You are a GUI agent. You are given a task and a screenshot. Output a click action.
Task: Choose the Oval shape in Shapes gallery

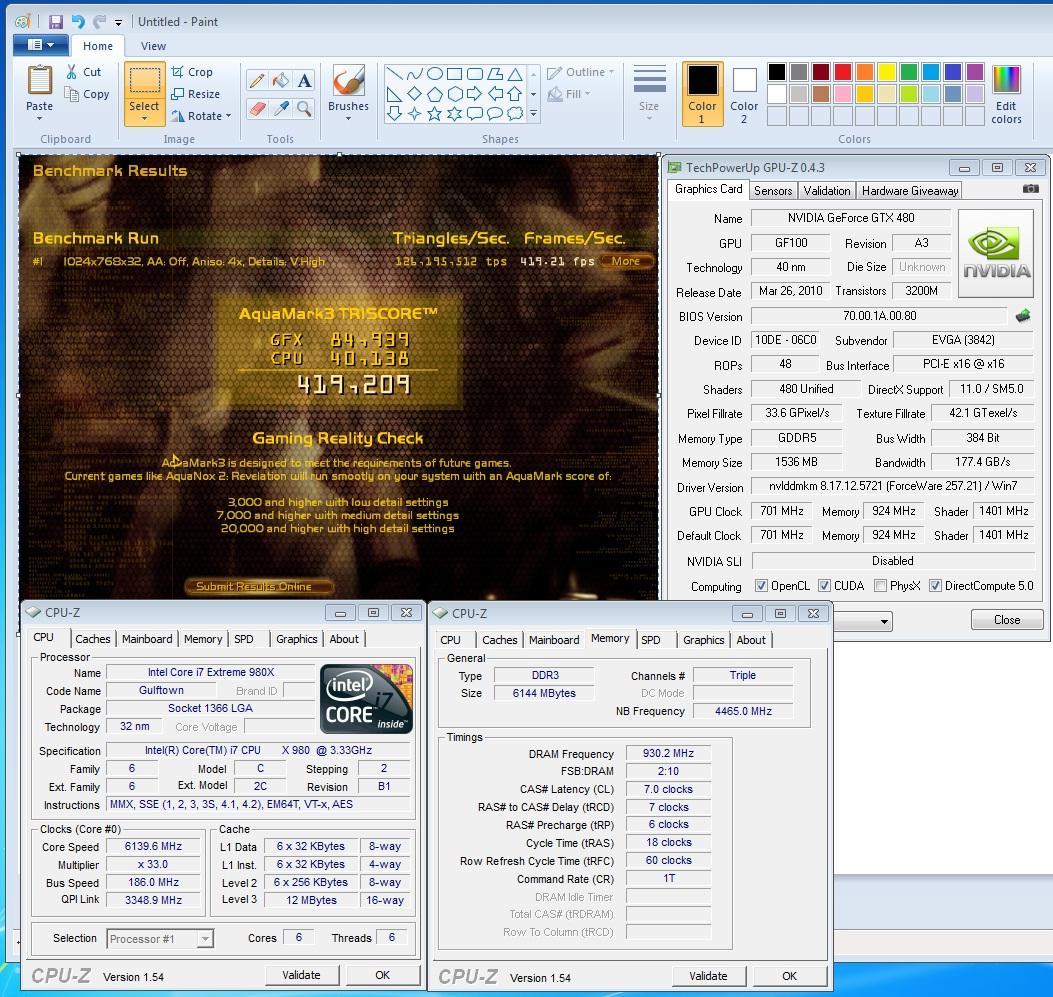pos(434,73)
